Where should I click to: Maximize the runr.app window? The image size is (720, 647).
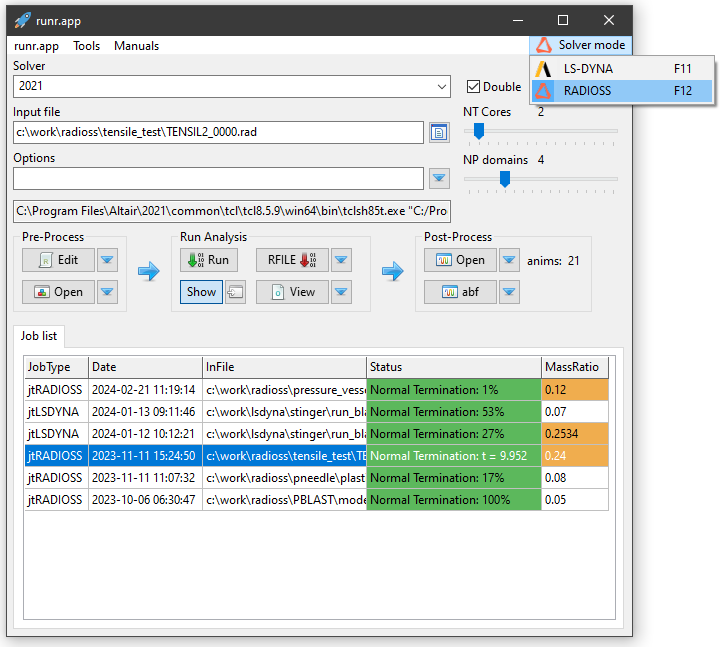[563, 20]
